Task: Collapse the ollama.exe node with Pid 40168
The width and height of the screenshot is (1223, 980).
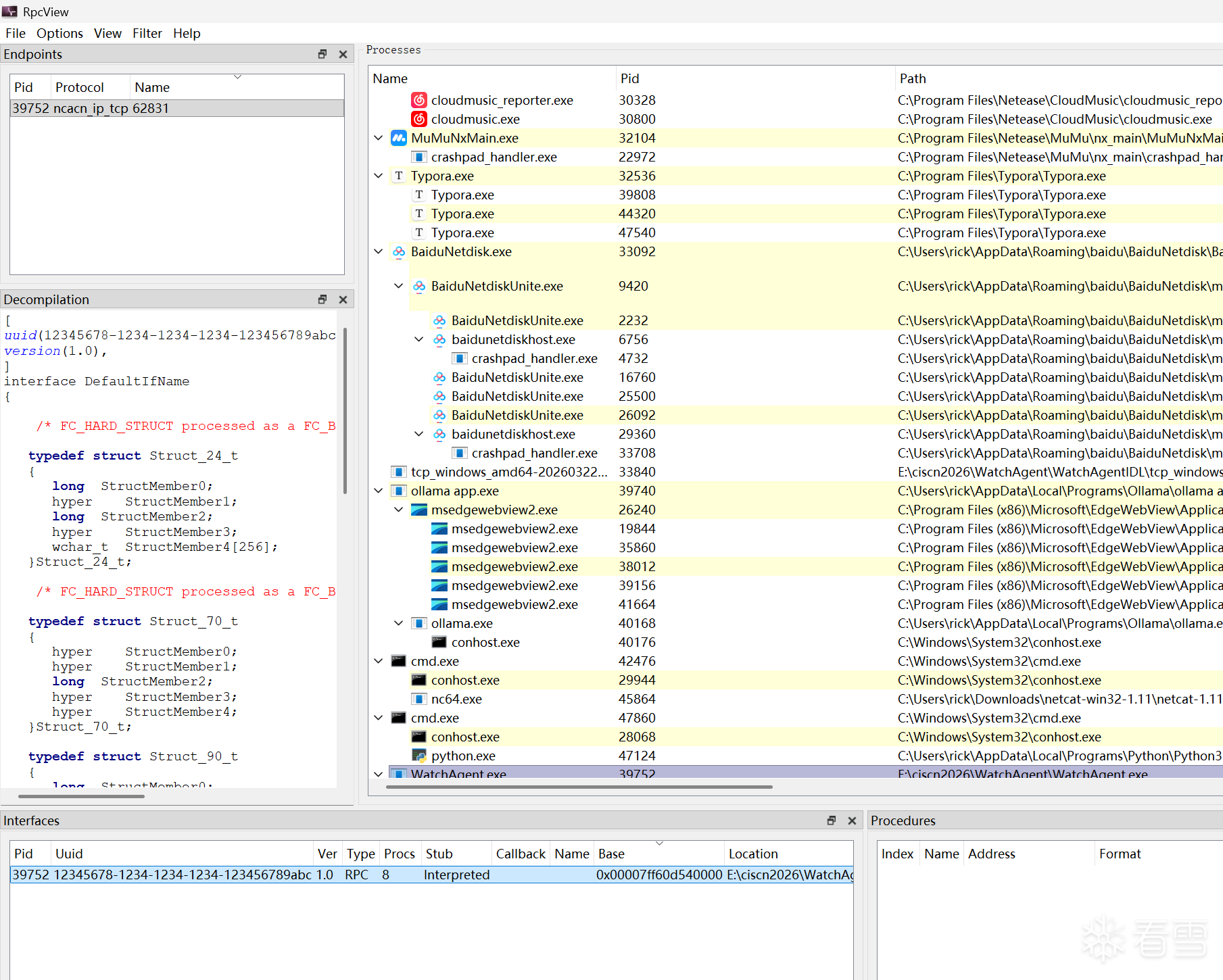Action: (x=399, y=623)
